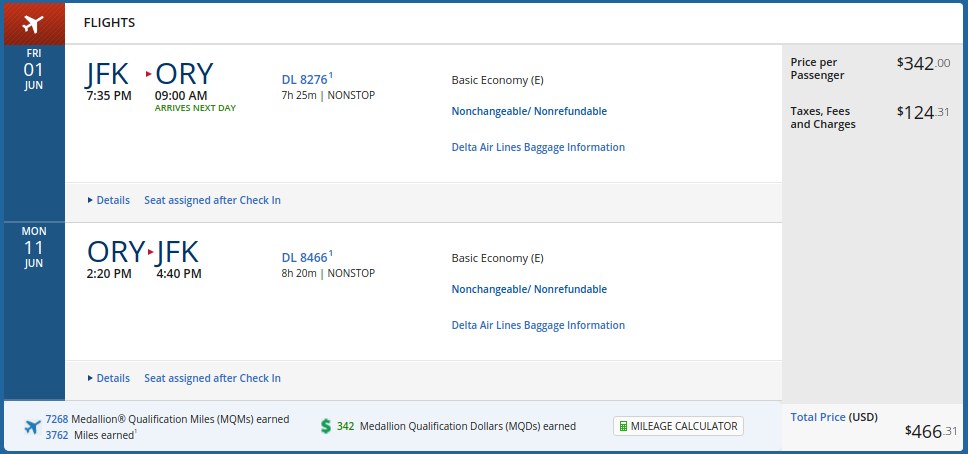Click the Total Price label
Screen dimensions: 968x454
point(817,417)
